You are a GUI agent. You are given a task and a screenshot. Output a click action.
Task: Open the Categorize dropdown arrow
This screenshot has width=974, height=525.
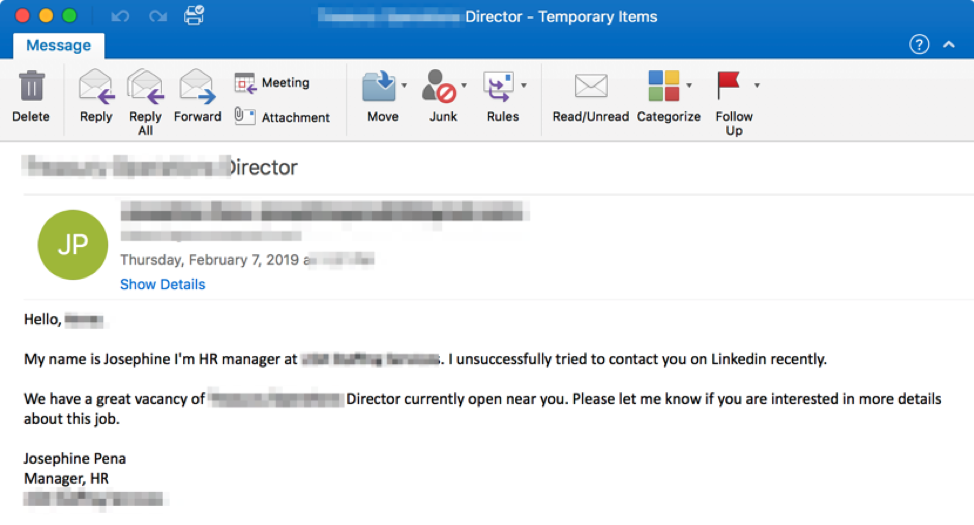(689, 85)
